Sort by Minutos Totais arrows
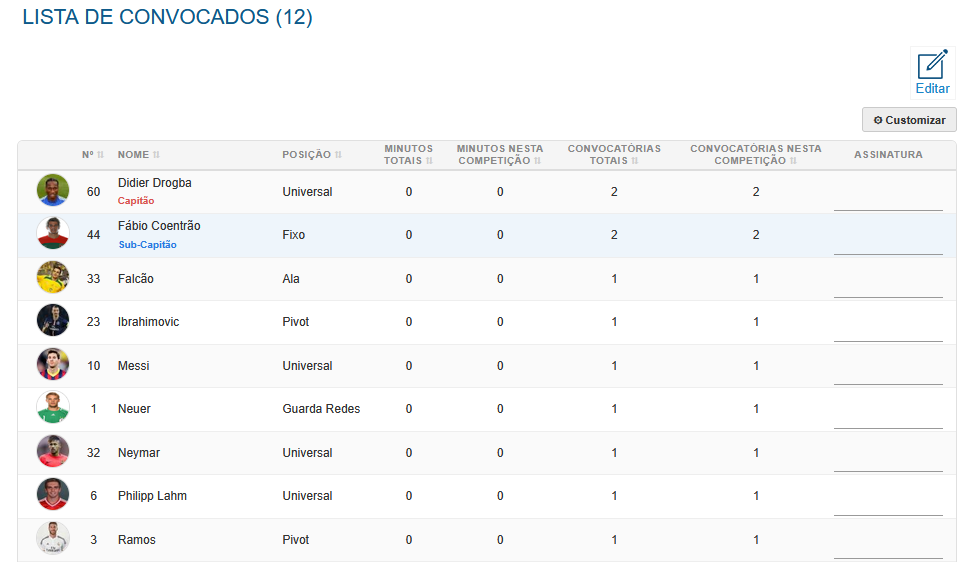The image size is (970, 562). (429, 161)
